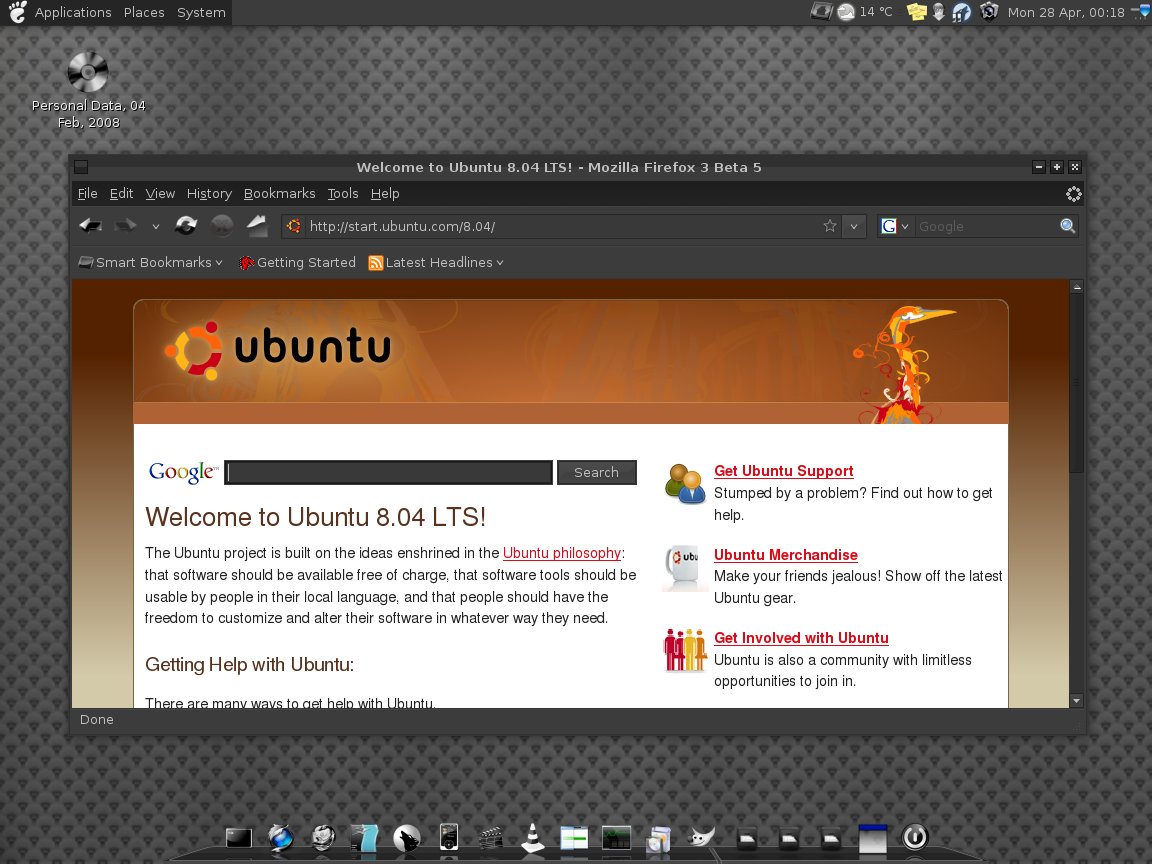Click the forward navigation arrow
The height and width of the screenshot is (864, 1152).
pos(126,226)
